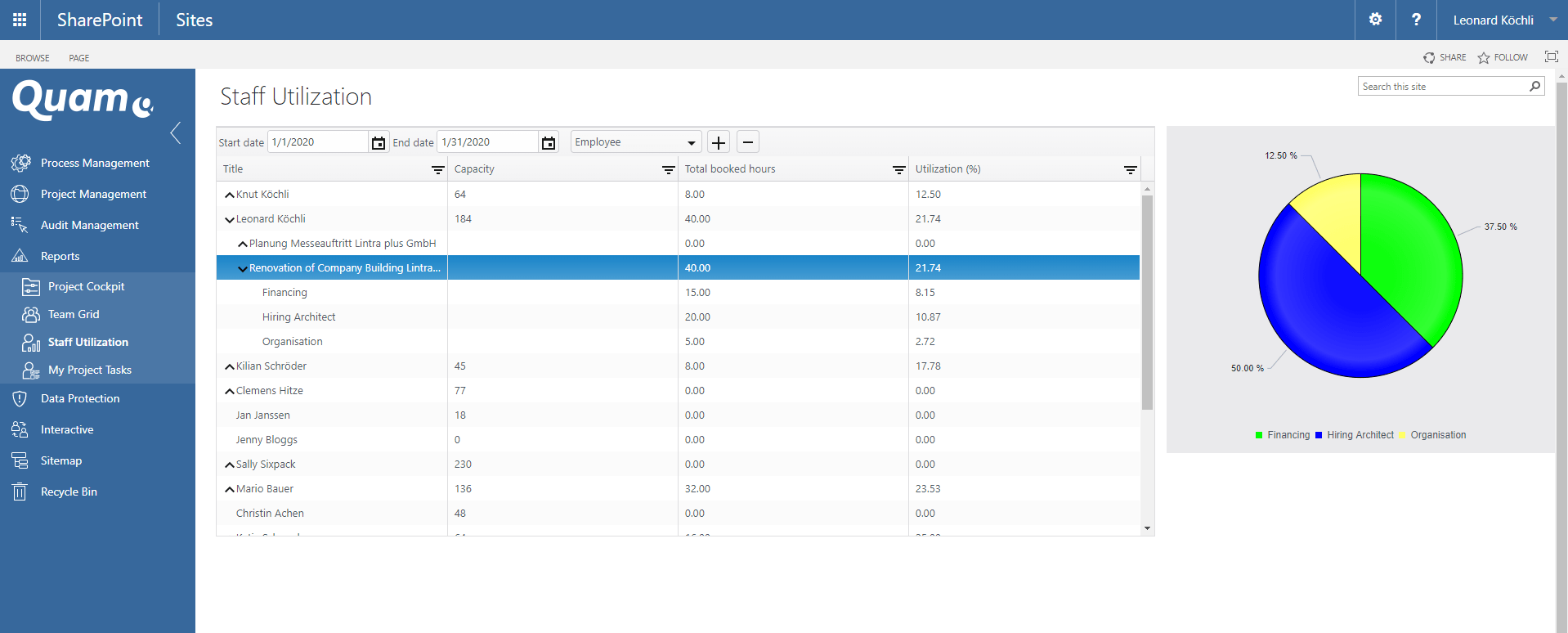
Task: Open the SharePoint app launcher grid
Action: [x=20, y=20]
